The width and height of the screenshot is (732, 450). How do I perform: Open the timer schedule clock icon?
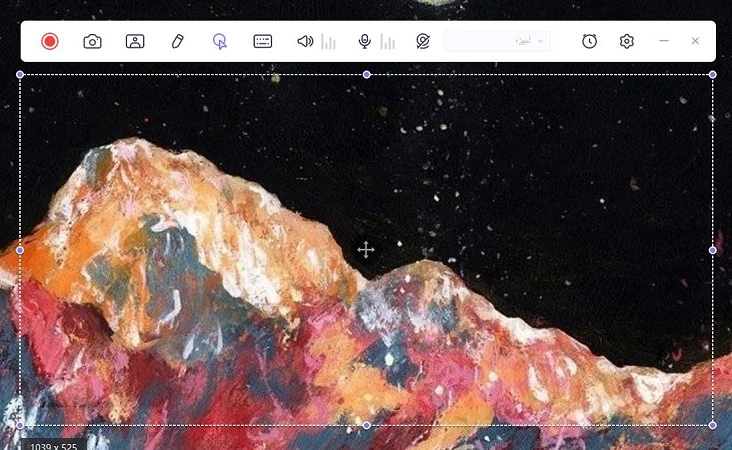click(x=589, y=41)
